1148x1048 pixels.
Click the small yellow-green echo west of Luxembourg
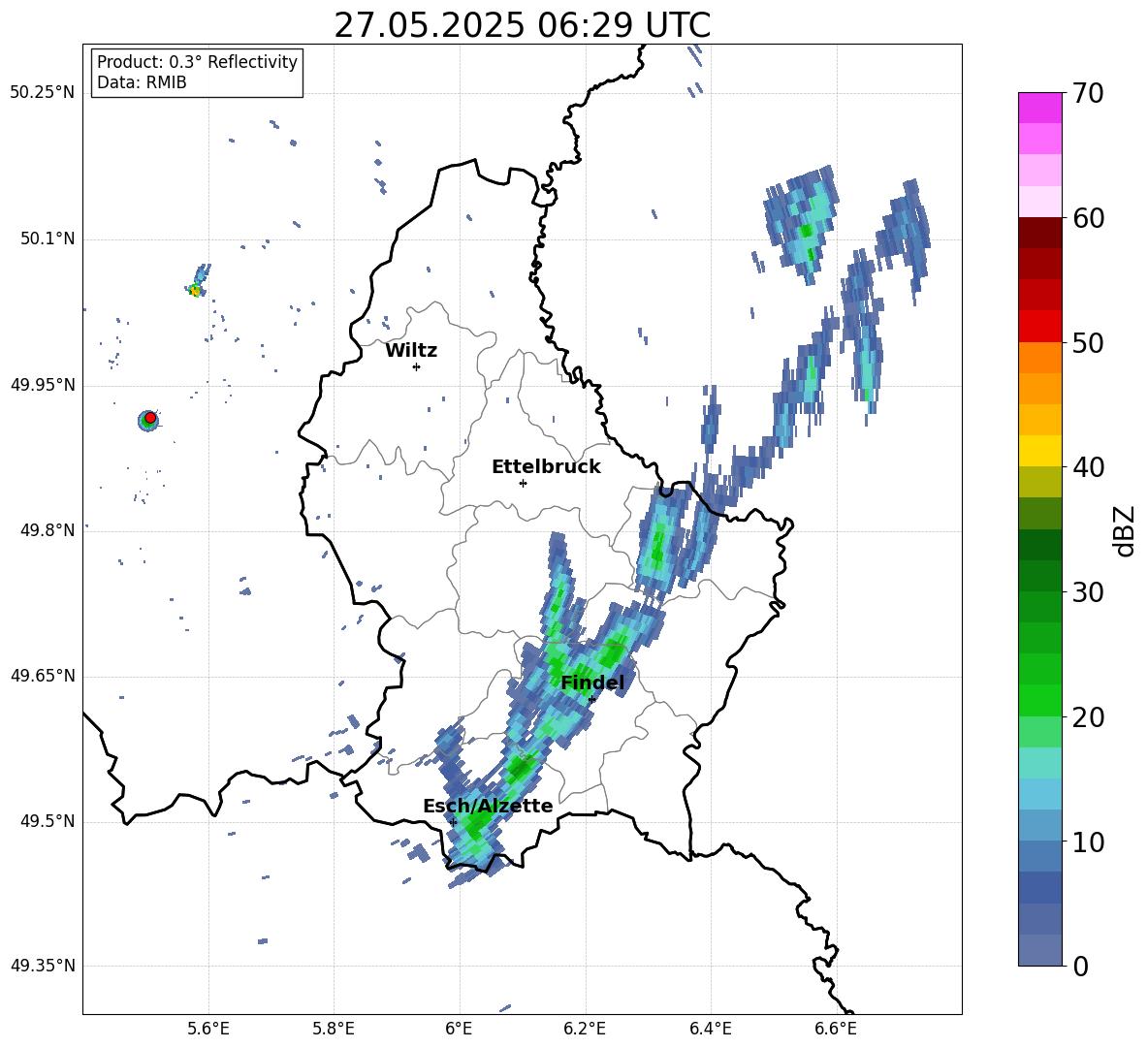click(195, 291)
